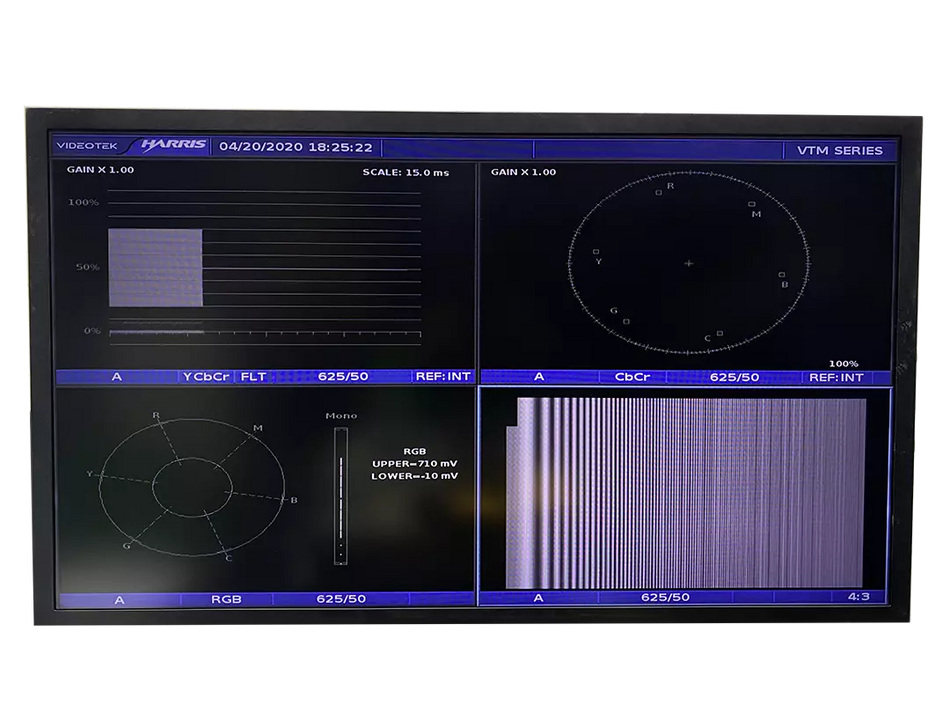
Task: Click the 0% waveform graticule label
Action: 92,330
